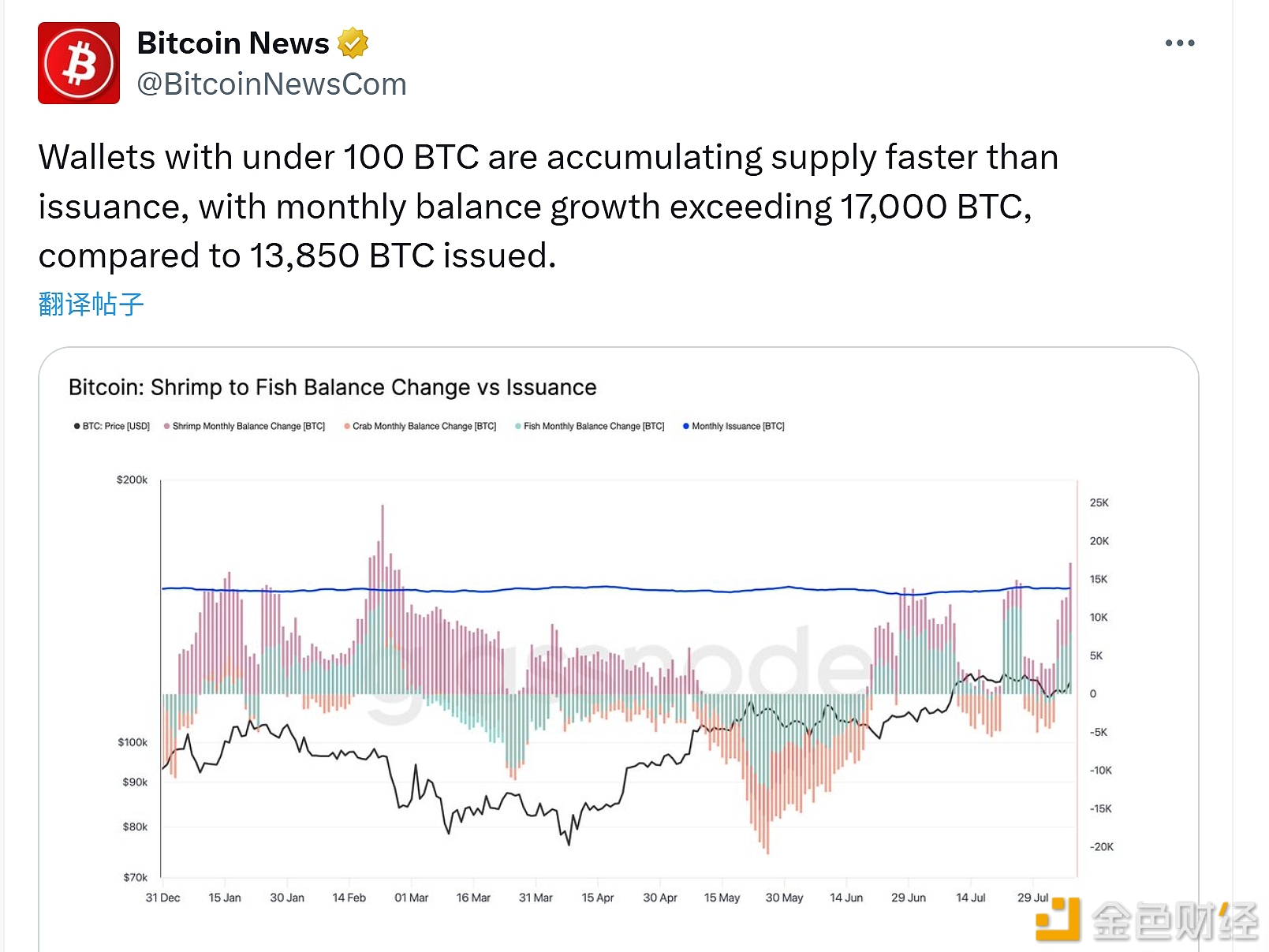This screenshot has width=1269, height=952.
Task: Open the @BitcoinNewsCom handle link
Action: (271, 84)
